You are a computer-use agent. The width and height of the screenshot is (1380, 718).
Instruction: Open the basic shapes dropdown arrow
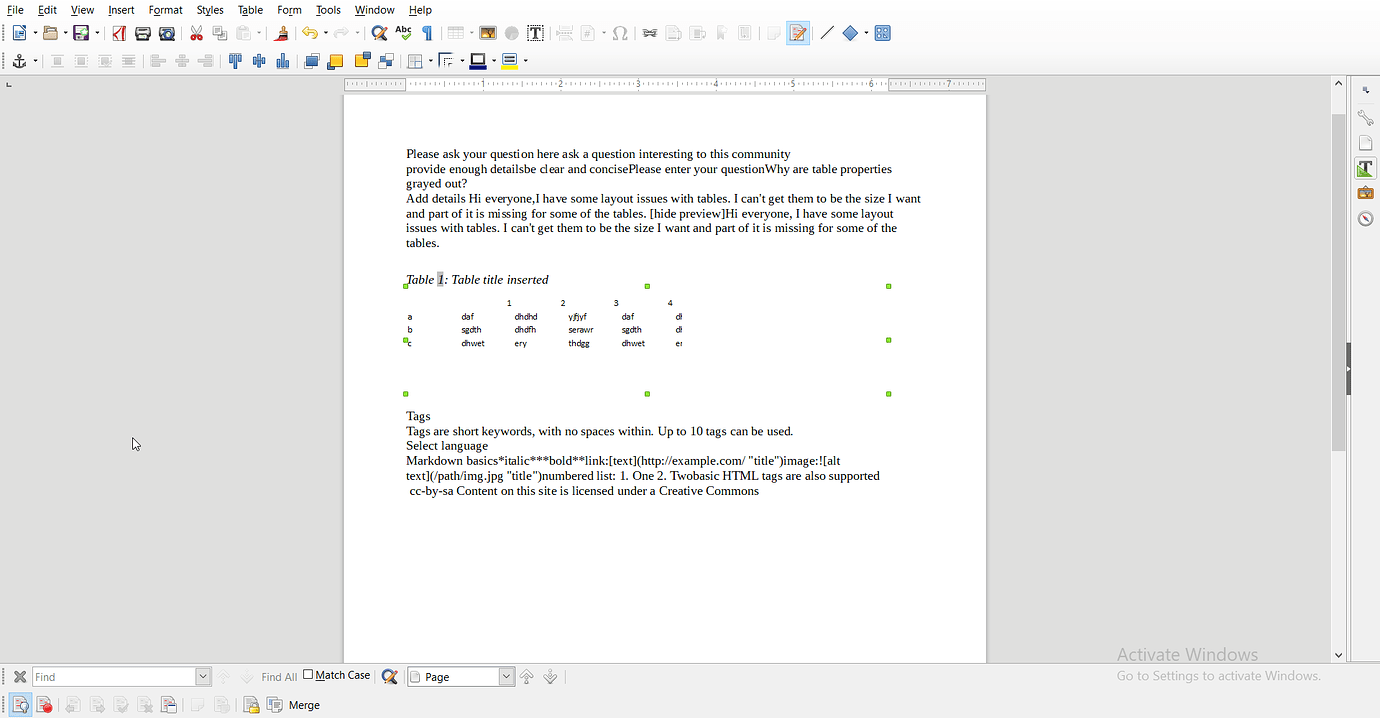(x=866, y=33)
